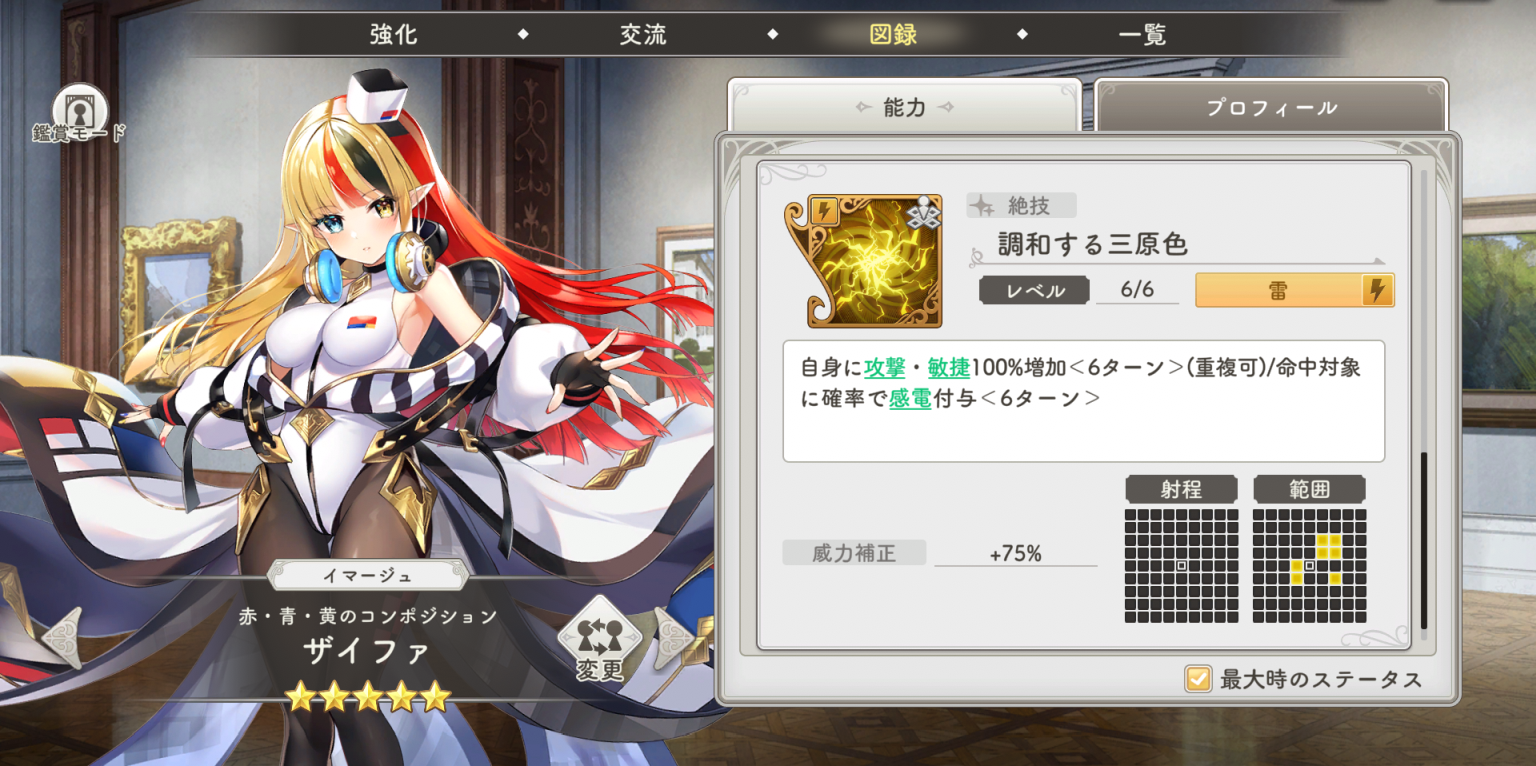
Task: Toggle 最大時のステータス checkbox
Action: [x=1198, y=679]
